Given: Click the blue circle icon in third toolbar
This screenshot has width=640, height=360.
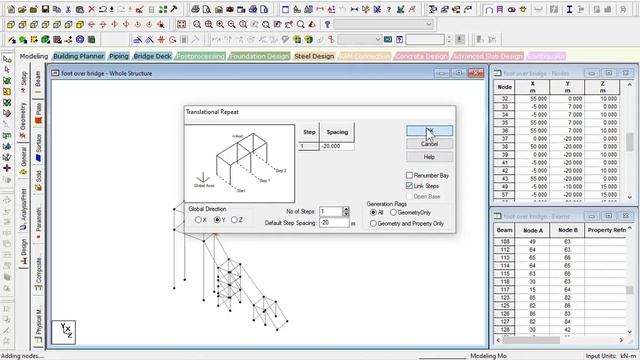Looking at the screenshot, I should (80, 40).
